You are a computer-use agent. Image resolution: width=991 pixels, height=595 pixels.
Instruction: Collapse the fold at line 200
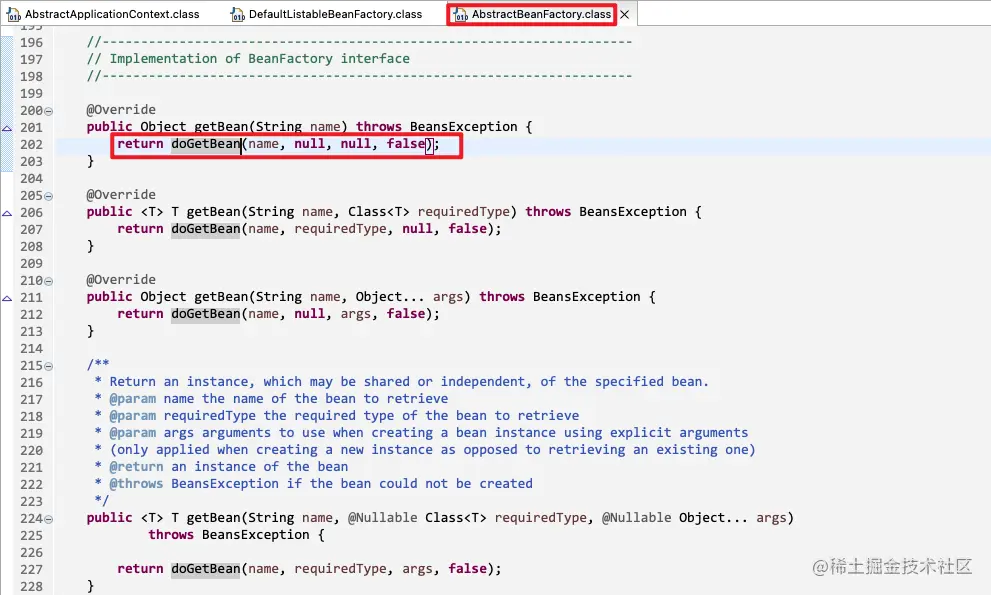49,111
